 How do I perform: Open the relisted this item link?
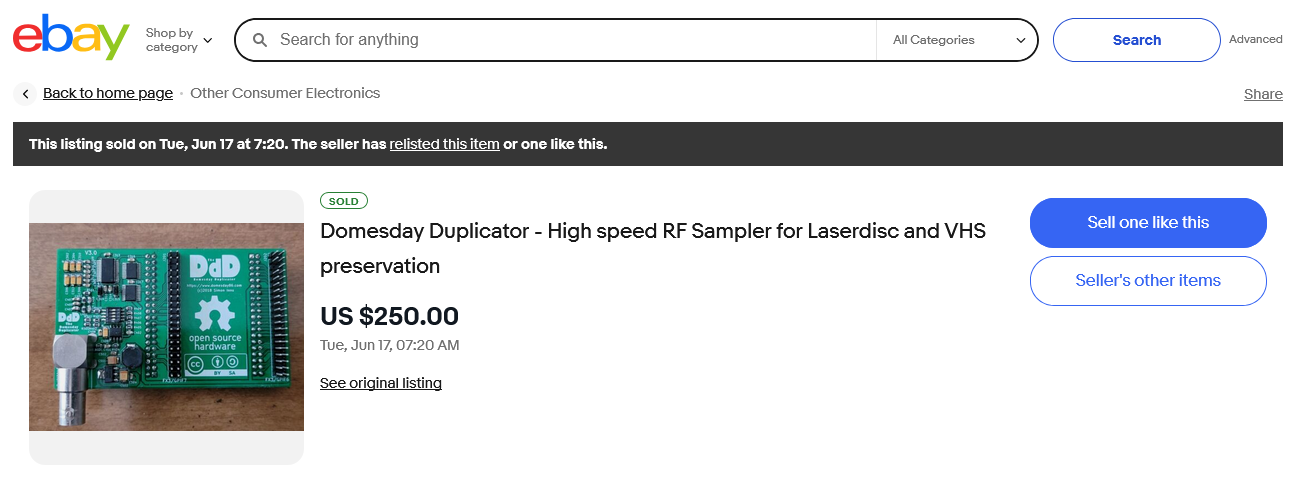coord(444,144)
